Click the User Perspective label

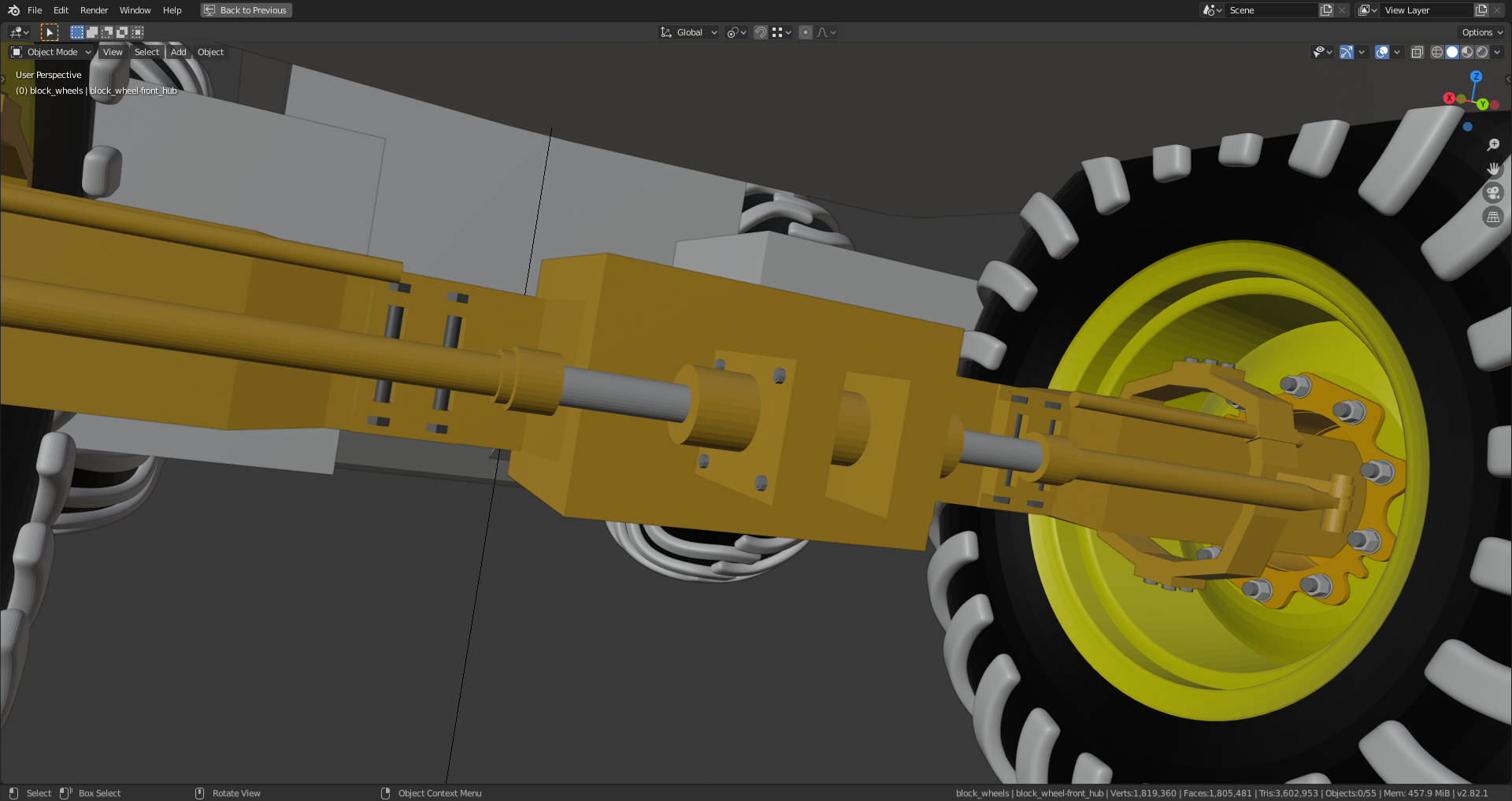pos(48,75)
